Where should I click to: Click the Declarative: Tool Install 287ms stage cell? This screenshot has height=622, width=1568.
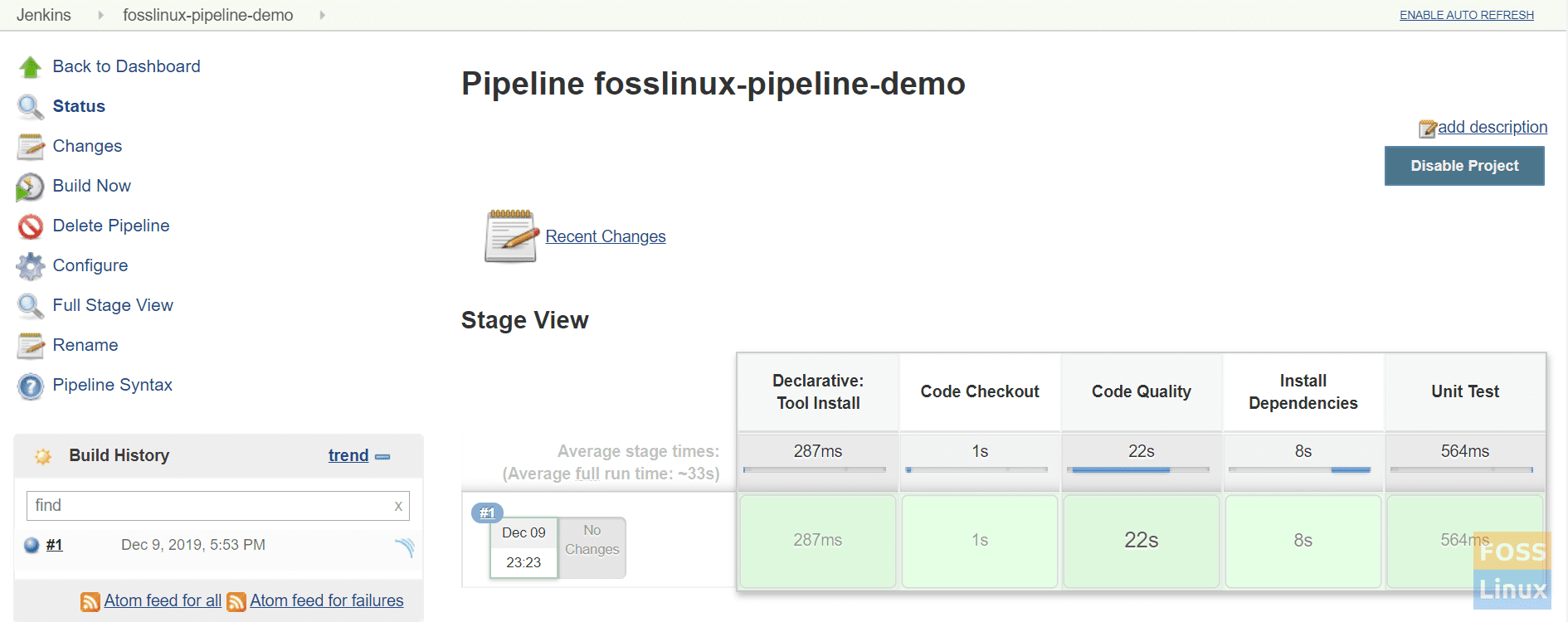[x=818, y=541]
